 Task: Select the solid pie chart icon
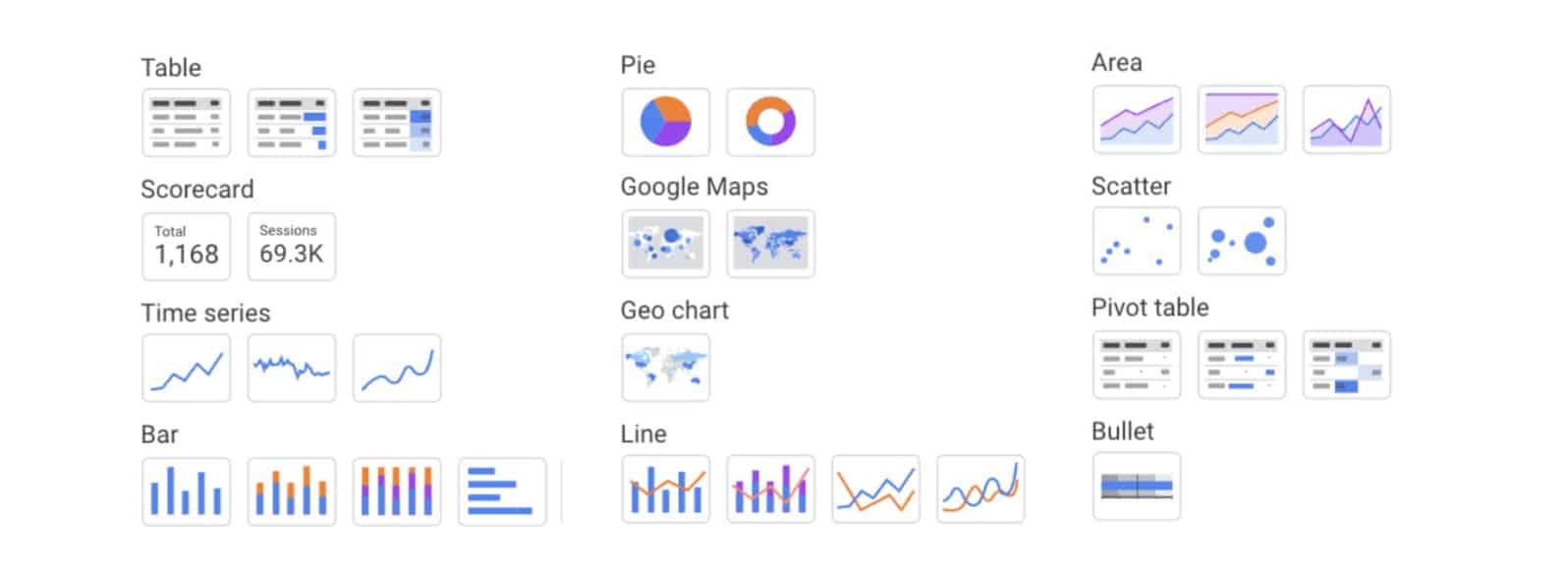point(665,122)
